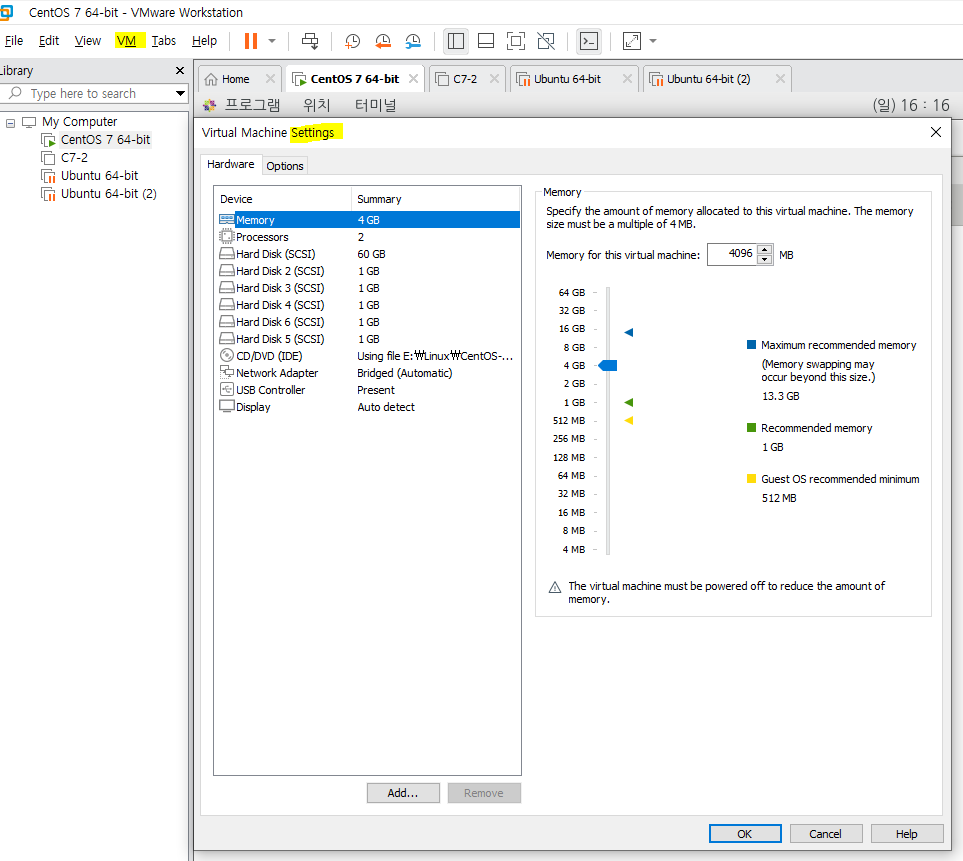
Task: Click the Unity mode toolbar icon
Action: click(x=546, y=41)
